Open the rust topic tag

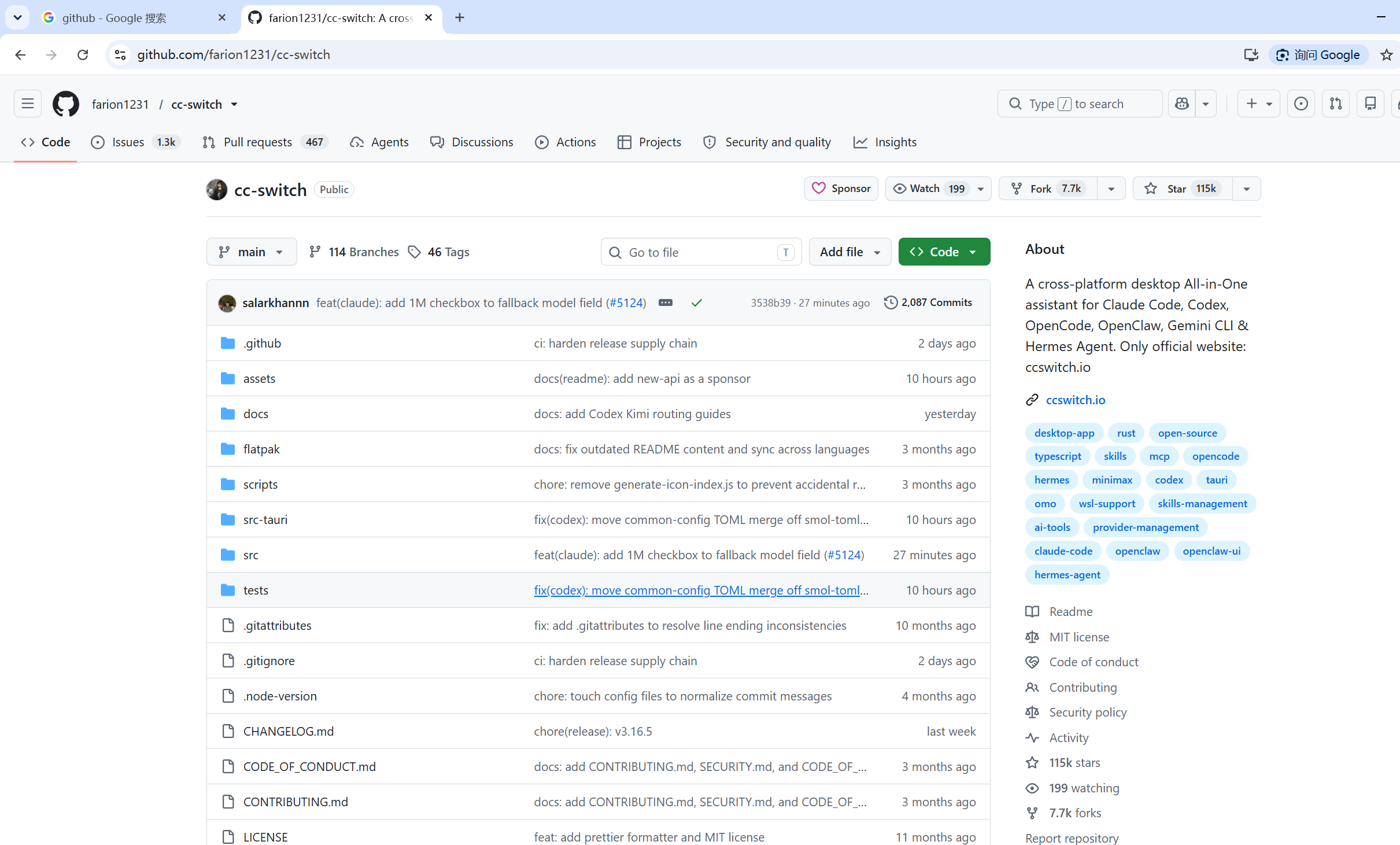pyautogui.click(x=1126, y=433)
